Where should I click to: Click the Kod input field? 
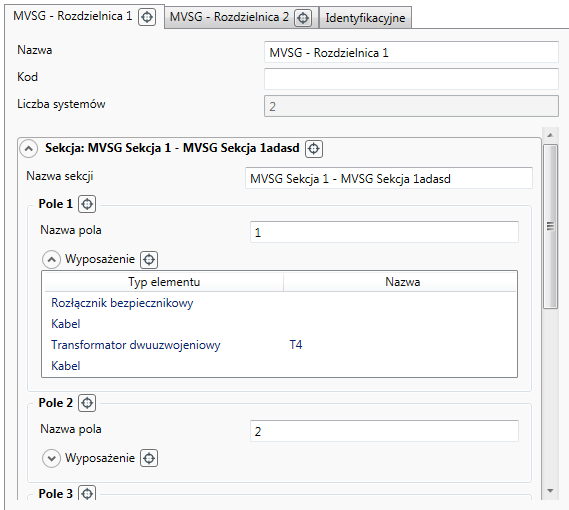(411, 79)
